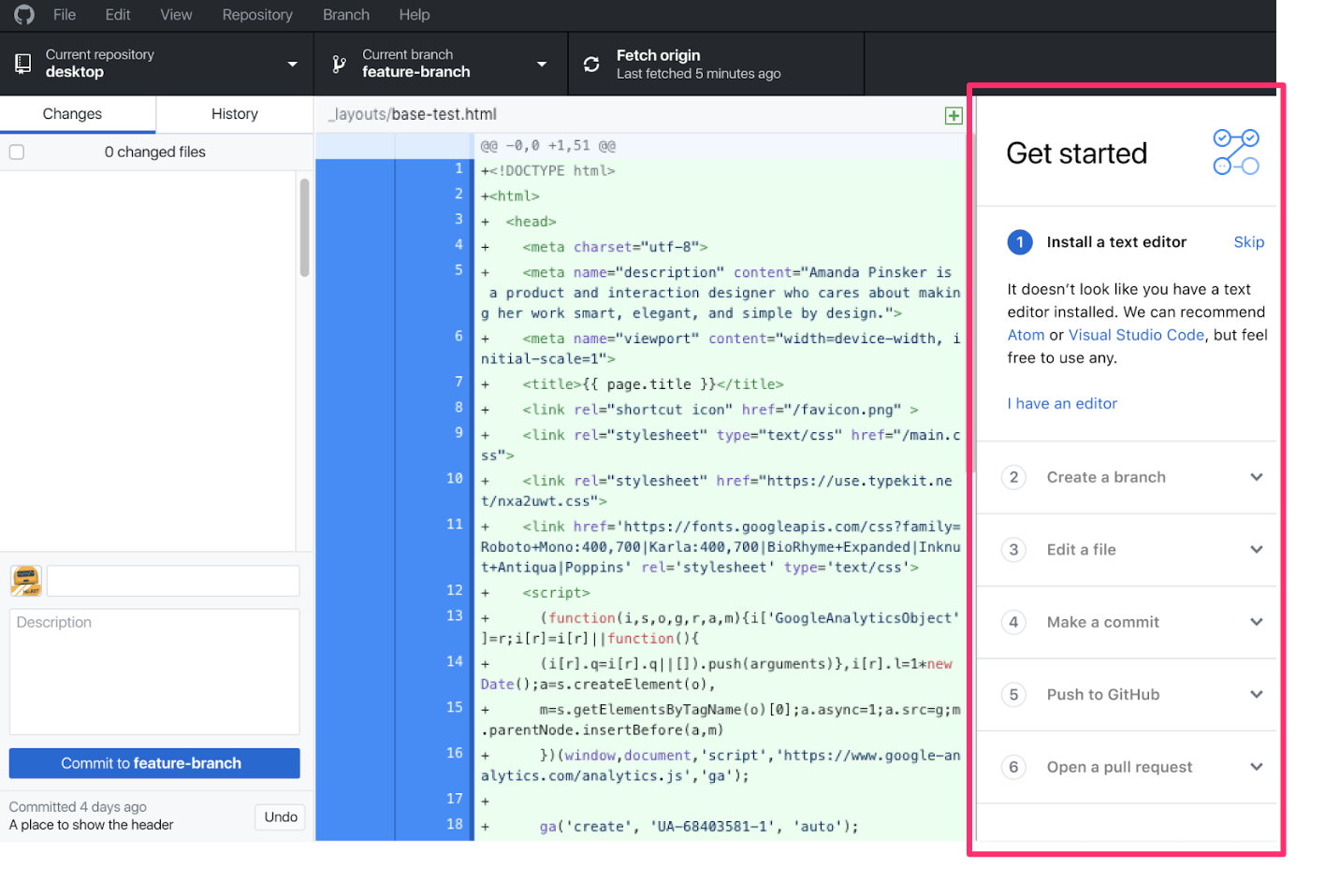Image resolution: width=1325 pixels, height=896 pixels.
Task: Click the GitHub octocat logo icon
Action: 22,14
